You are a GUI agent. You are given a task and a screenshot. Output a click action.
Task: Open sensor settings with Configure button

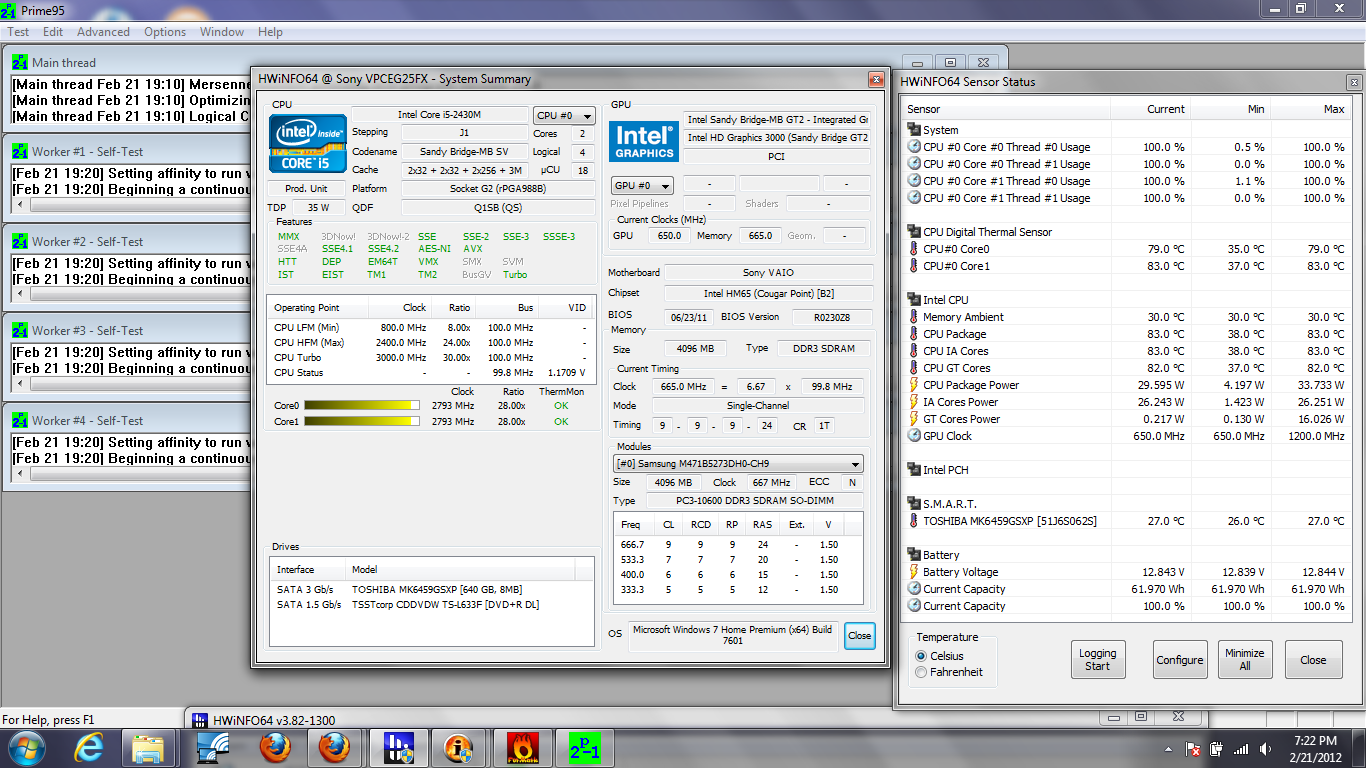[x=1180, y=660]
